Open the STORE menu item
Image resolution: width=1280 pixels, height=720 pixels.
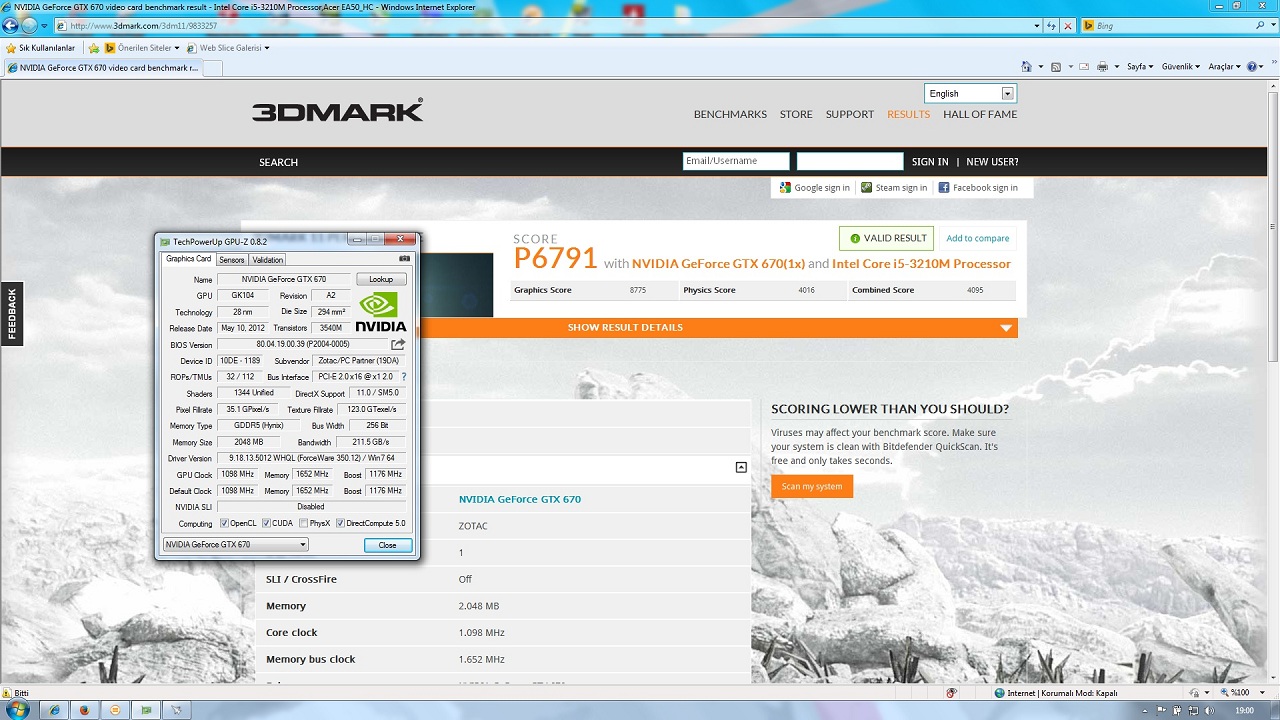[x=796, y=114]
